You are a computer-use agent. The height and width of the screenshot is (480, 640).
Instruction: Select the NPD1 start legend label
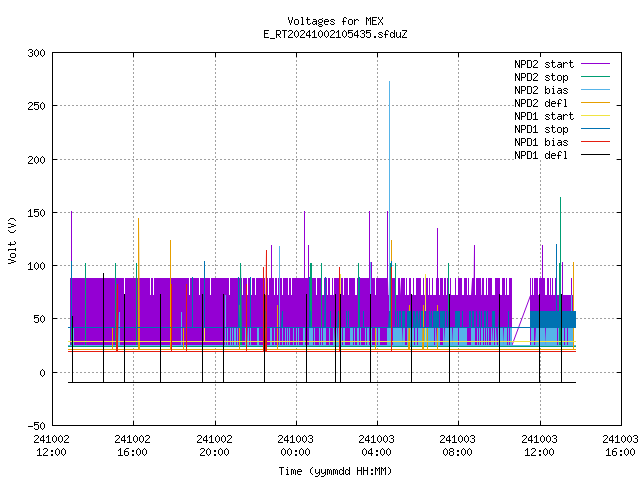544,116
